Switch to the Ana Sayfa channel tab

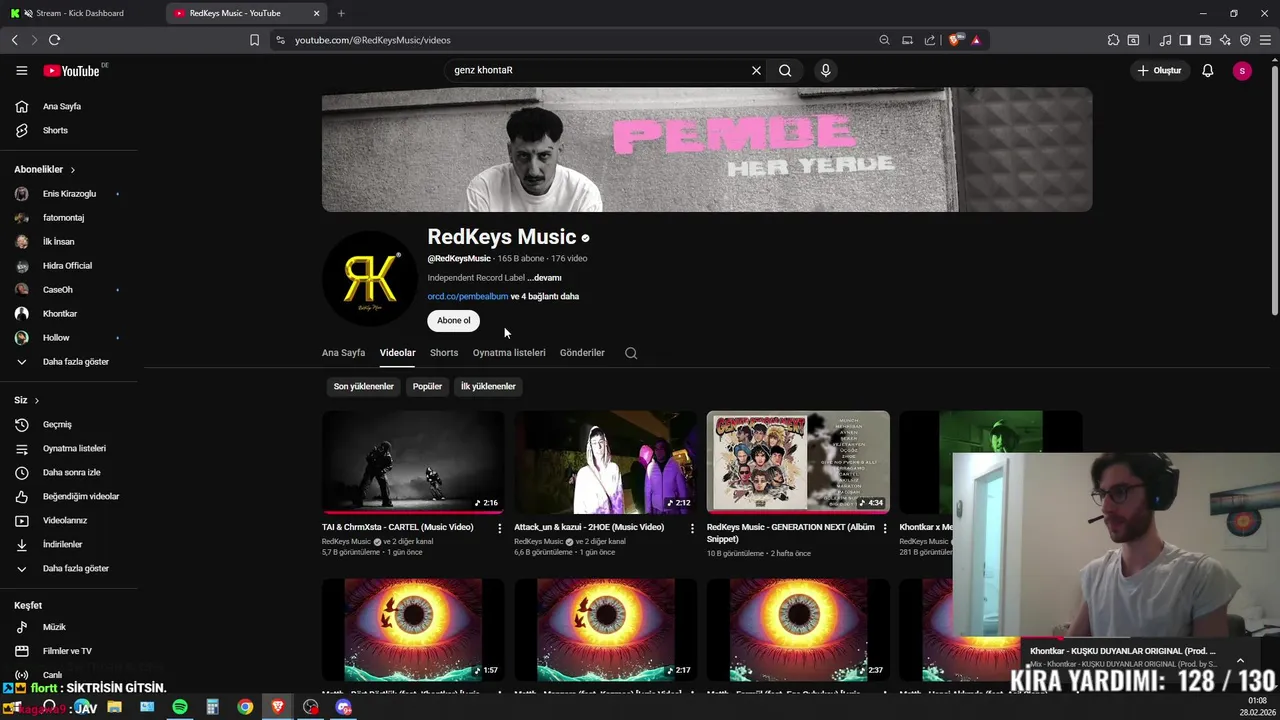(343, 353)
